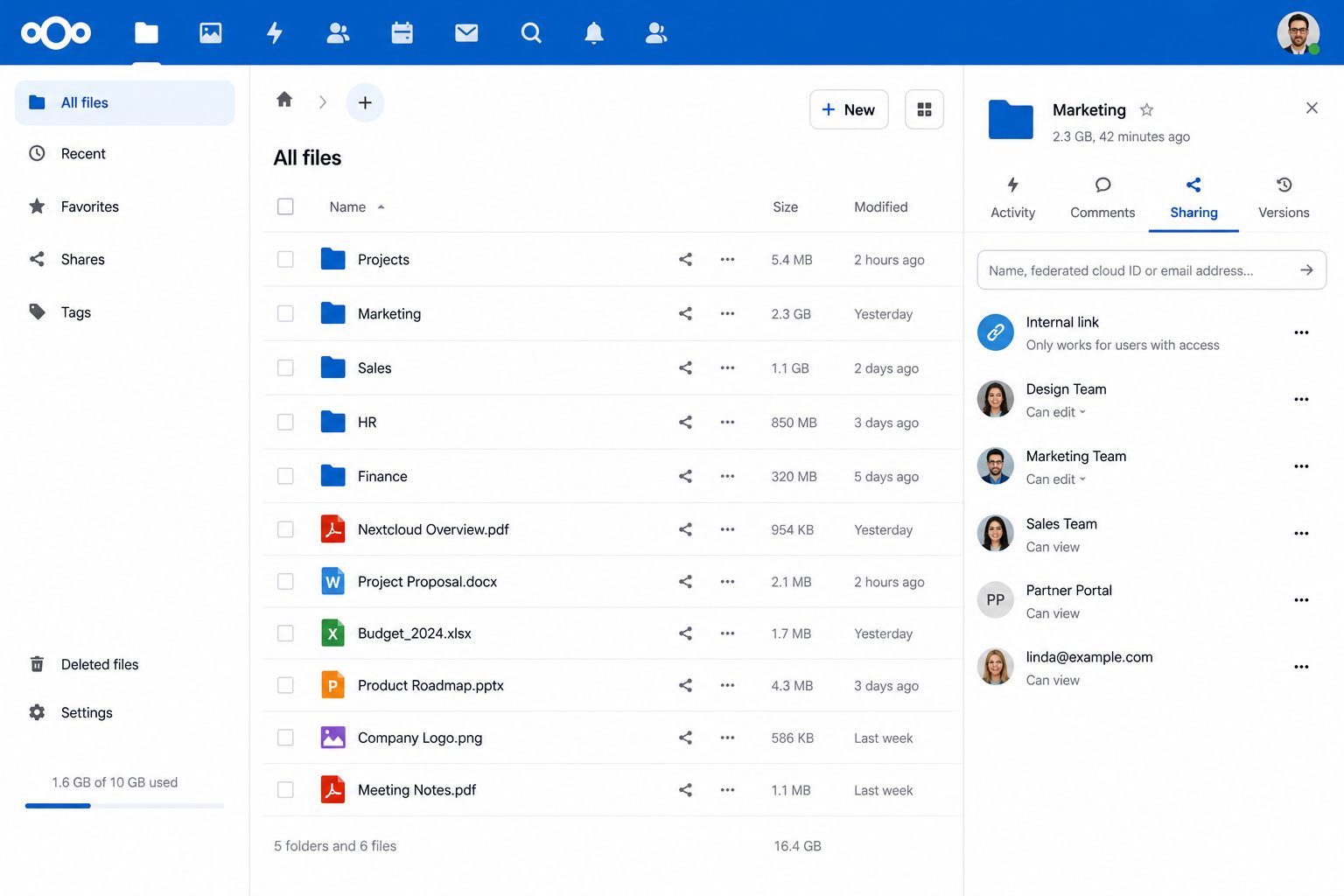Open the Files app in top bar

pos(146,33)
